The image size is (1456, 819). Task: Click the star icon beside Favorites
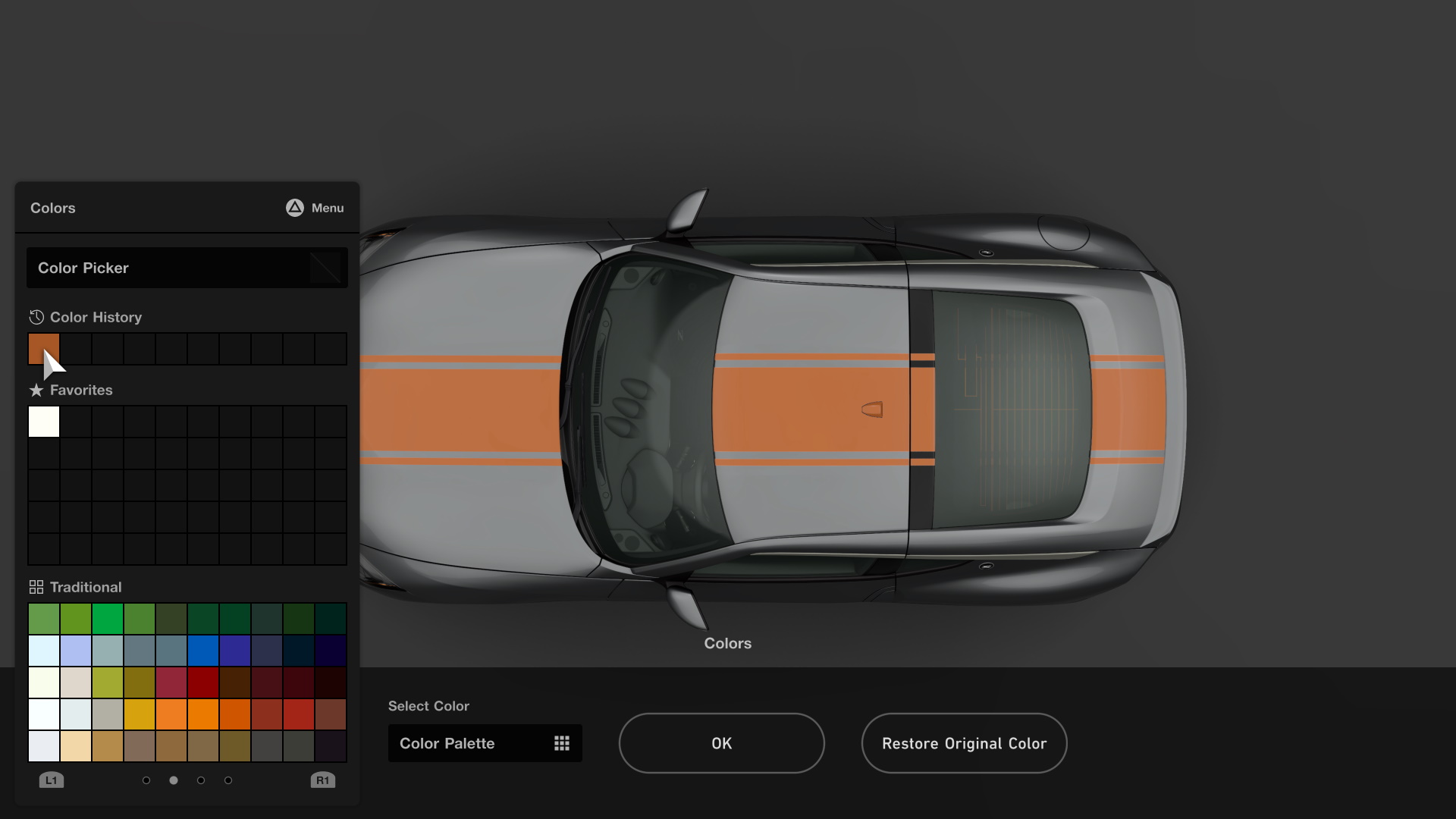coord(35,390)
